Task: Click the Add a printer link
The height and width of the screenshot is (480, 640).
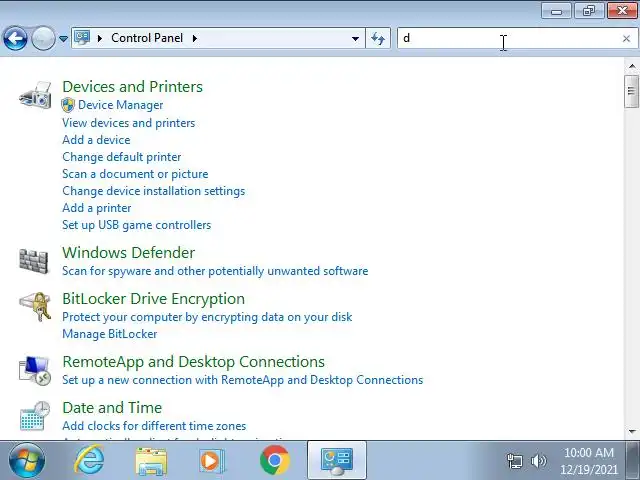Action: click(97, 208)
